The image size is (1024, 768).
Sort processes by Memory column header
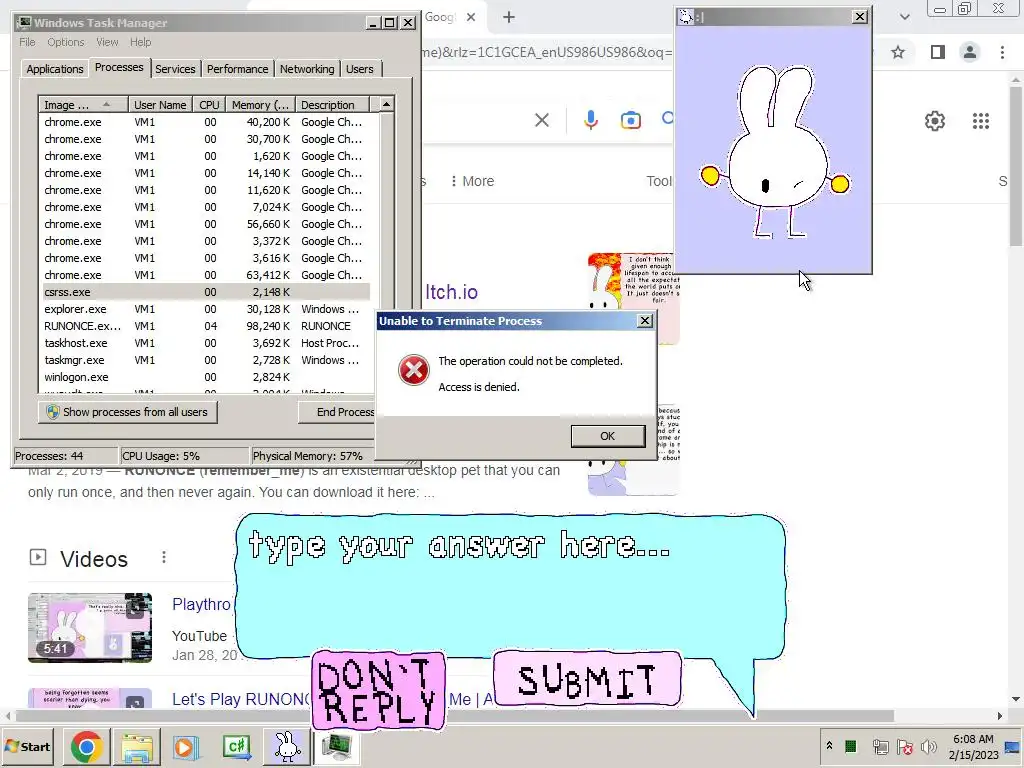coord(260,104)
